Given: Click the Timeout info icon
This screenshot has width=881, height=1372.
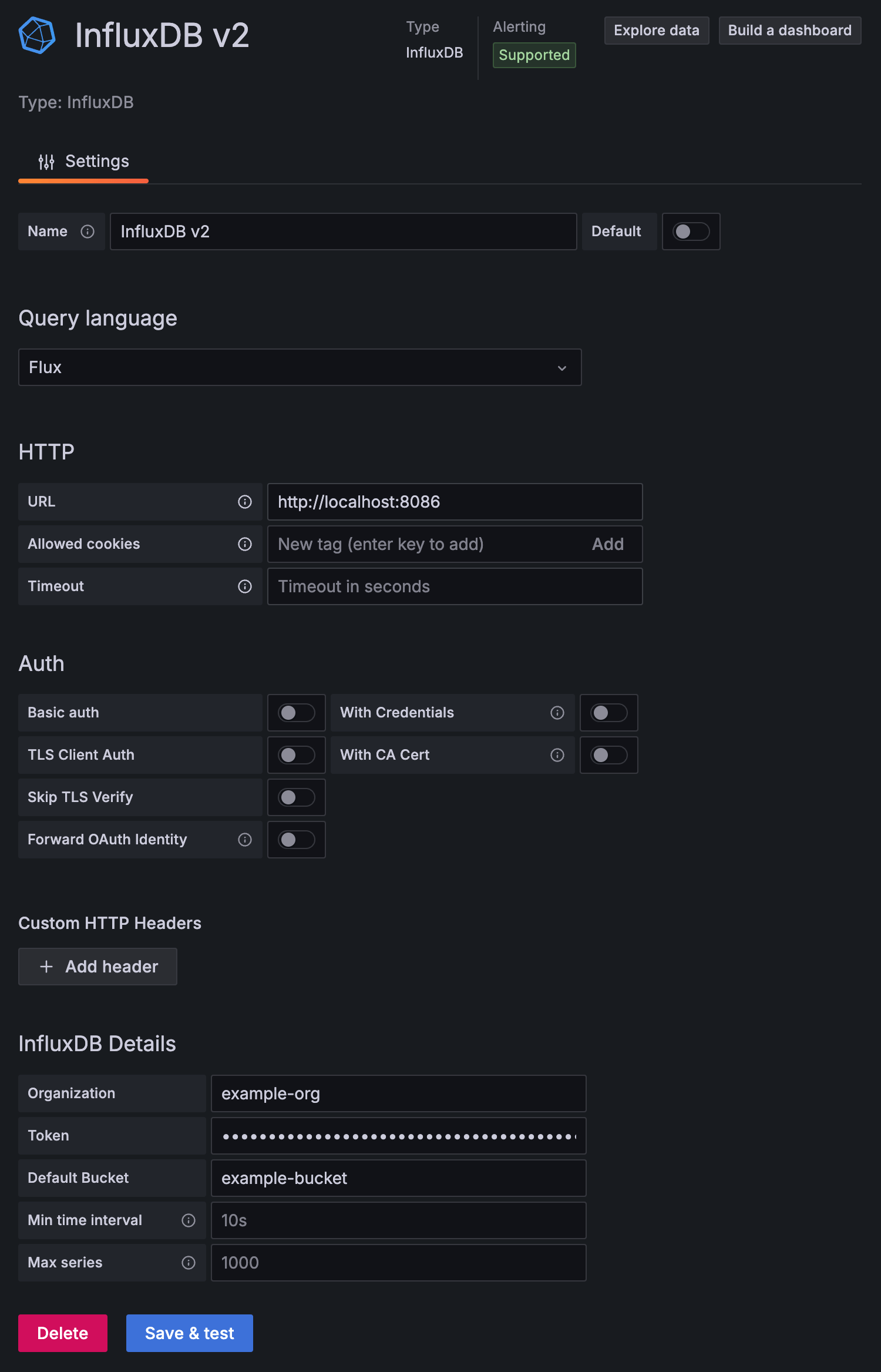Looking at the screenshot, I should click(245, 586).
